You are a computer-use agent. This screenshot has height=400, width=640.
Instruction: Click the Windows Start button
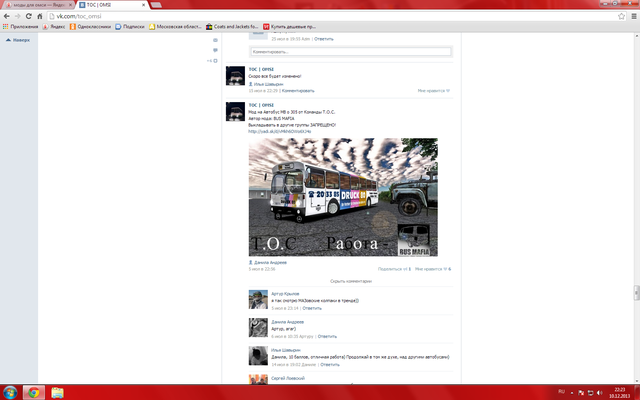pyautogui.click(x=10, y=392)
